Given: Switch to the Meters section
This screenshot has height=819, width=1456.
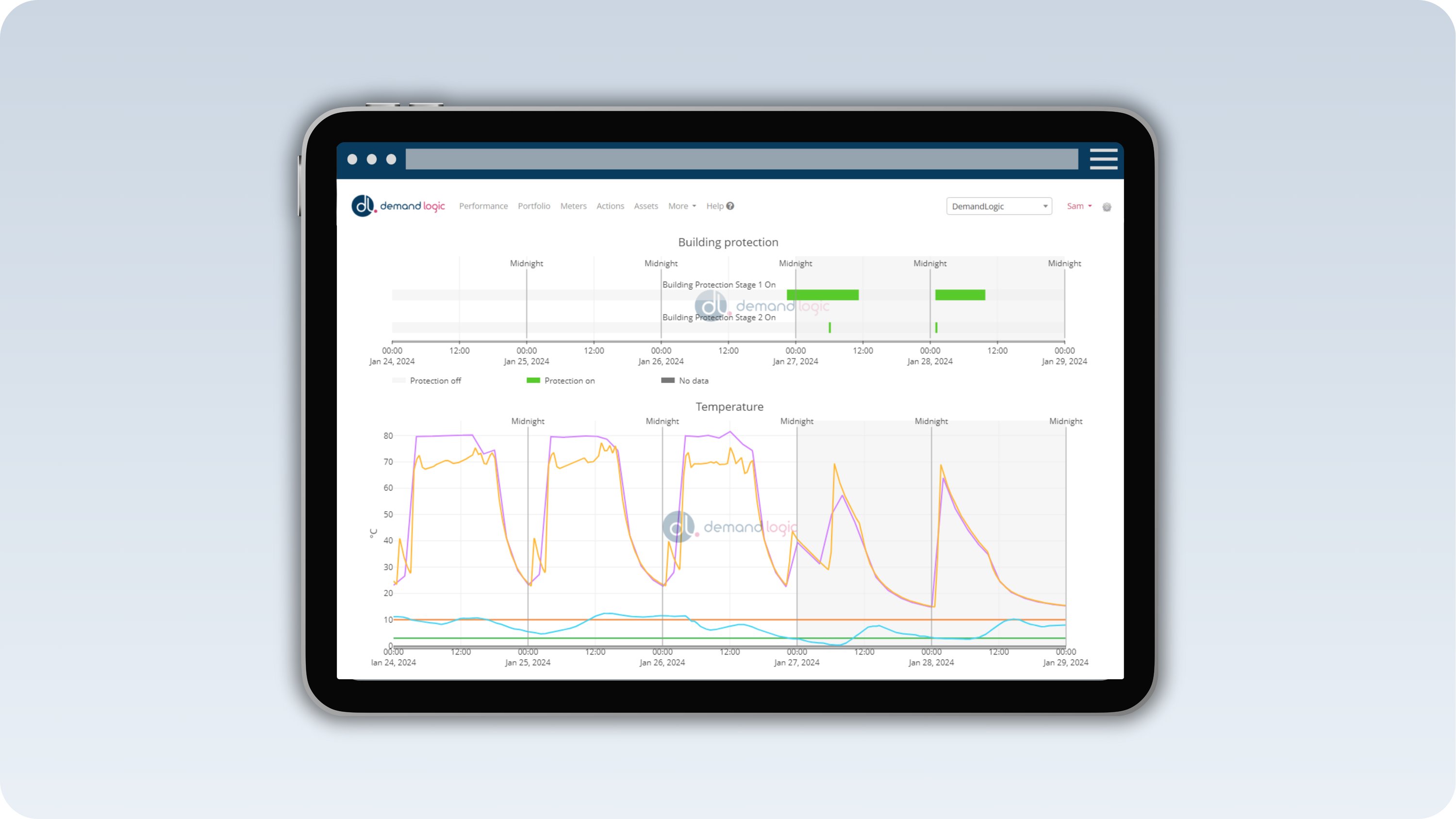Looking at the screenshot, I should click(574, 206).
